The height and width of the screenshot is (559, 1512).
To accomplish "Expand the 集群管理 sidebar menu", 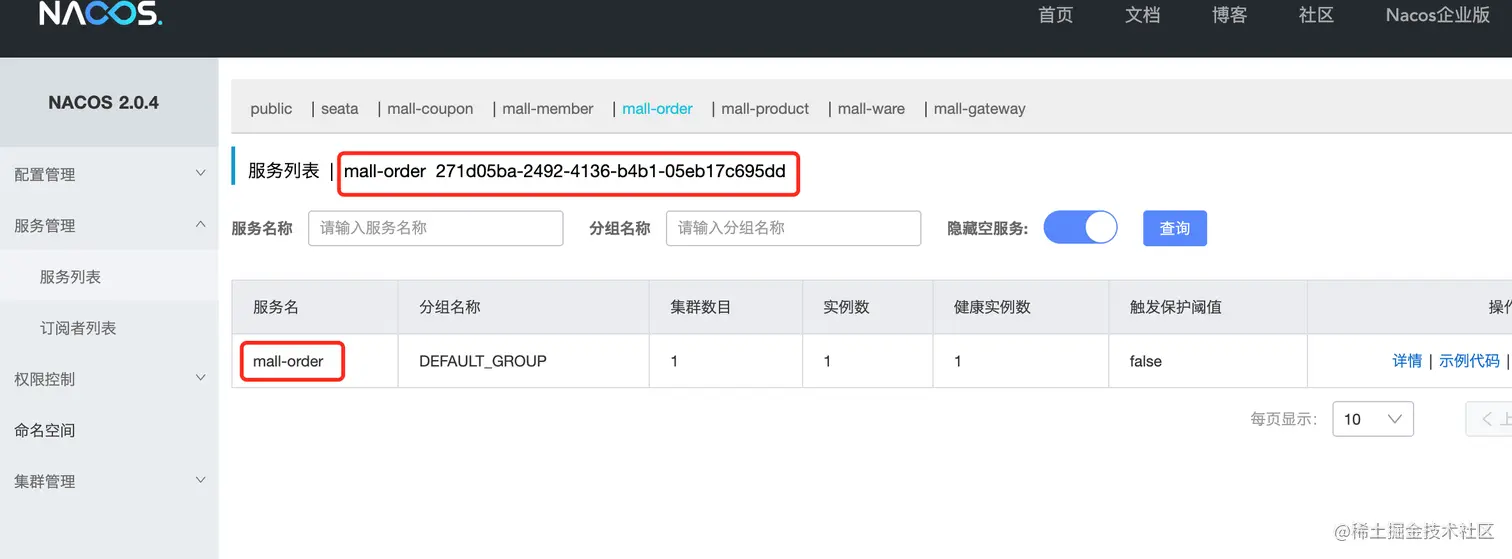I will (109, 481).
